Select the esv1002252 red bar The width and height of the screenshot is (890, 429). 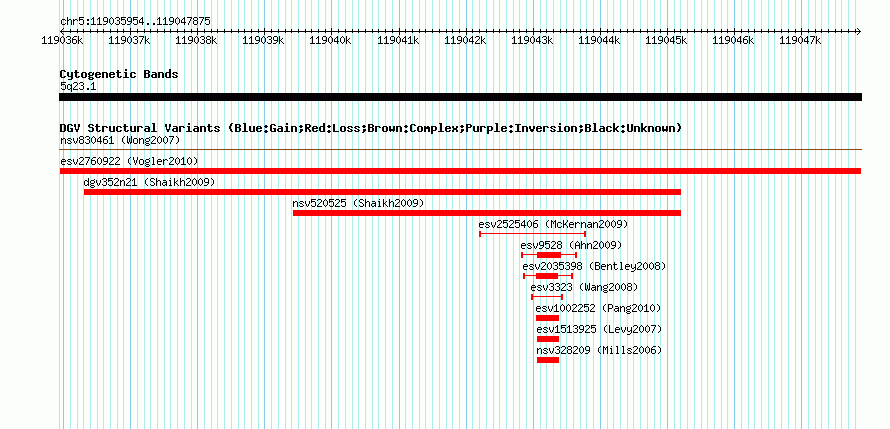[x=547, y=318]
